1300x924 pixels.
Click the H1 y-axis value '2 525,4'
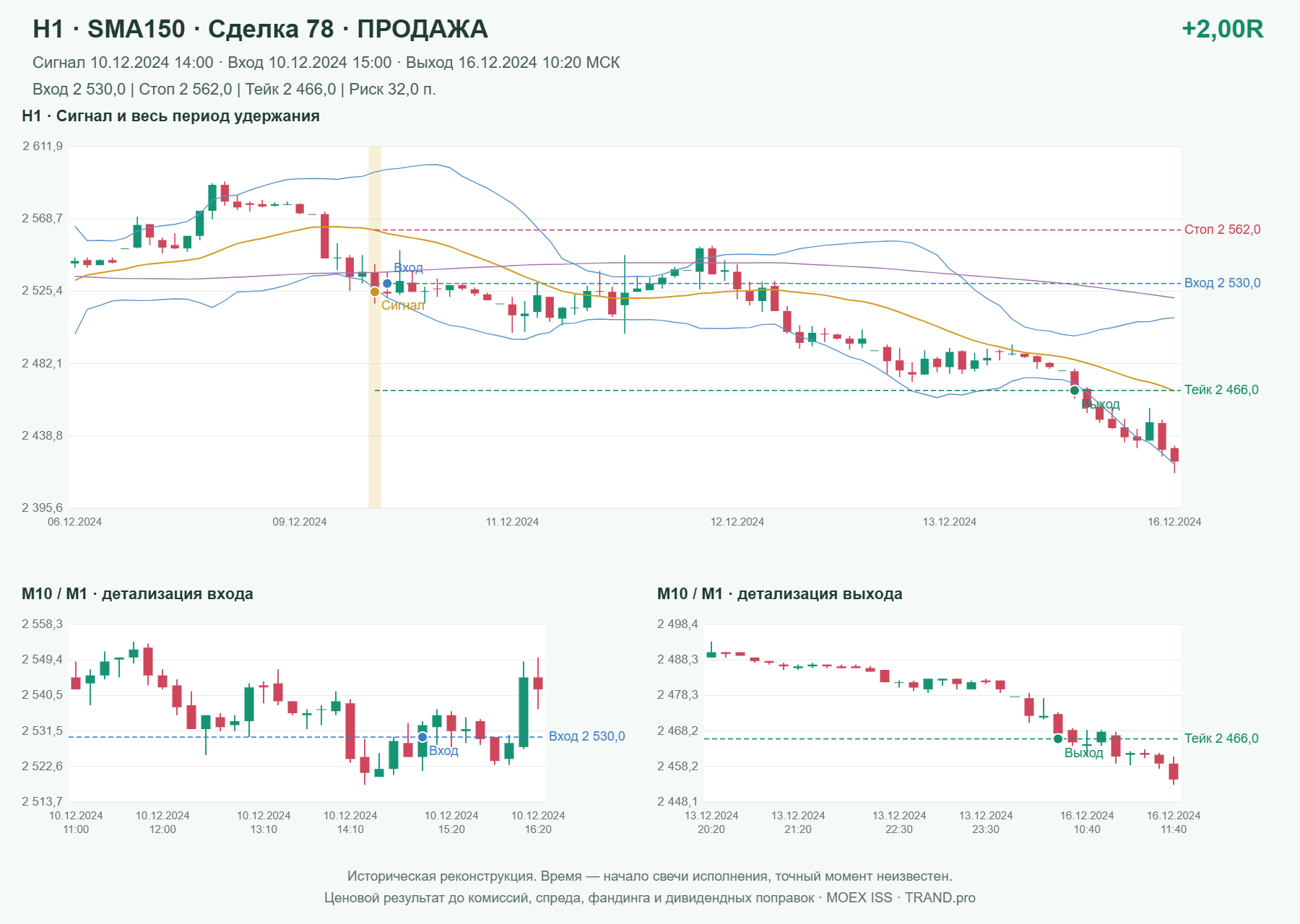tap(43, 291)
